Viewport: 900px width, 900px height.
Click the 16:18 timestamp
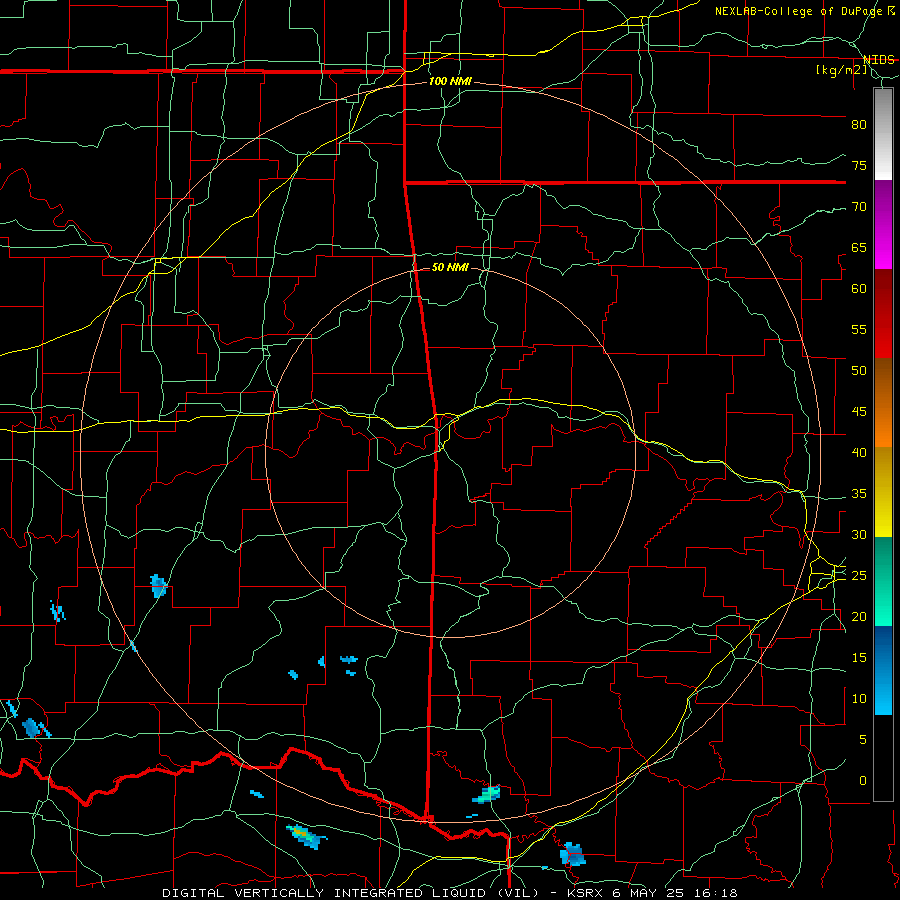point(714,893)
